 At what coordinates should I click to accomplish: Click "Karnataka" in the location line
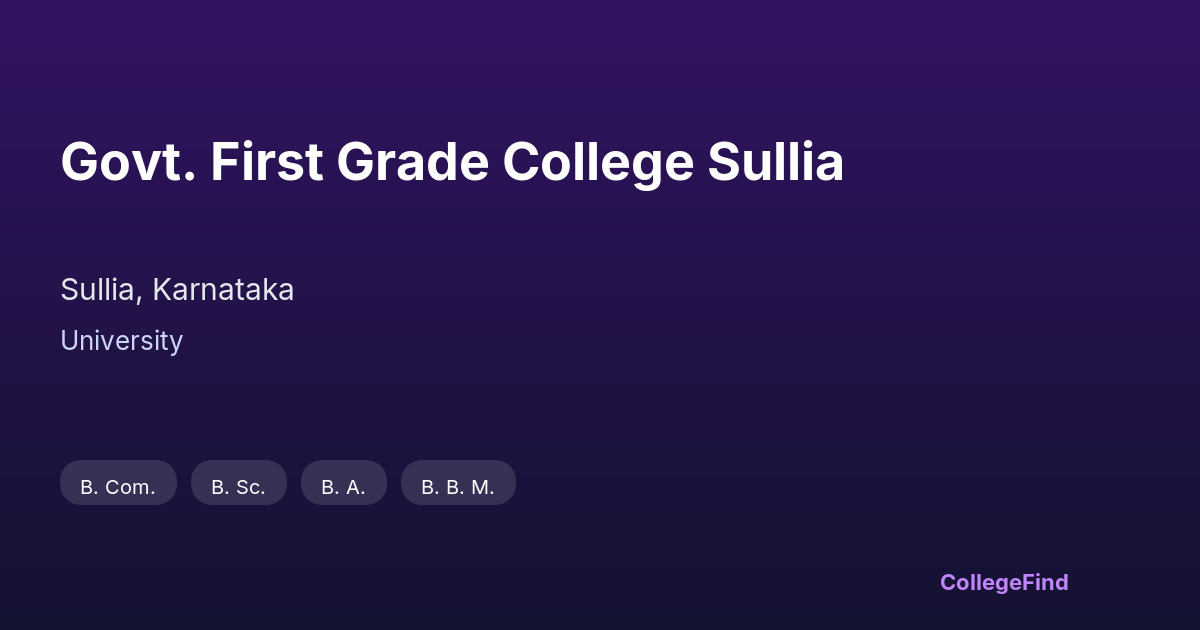[223, 290]
